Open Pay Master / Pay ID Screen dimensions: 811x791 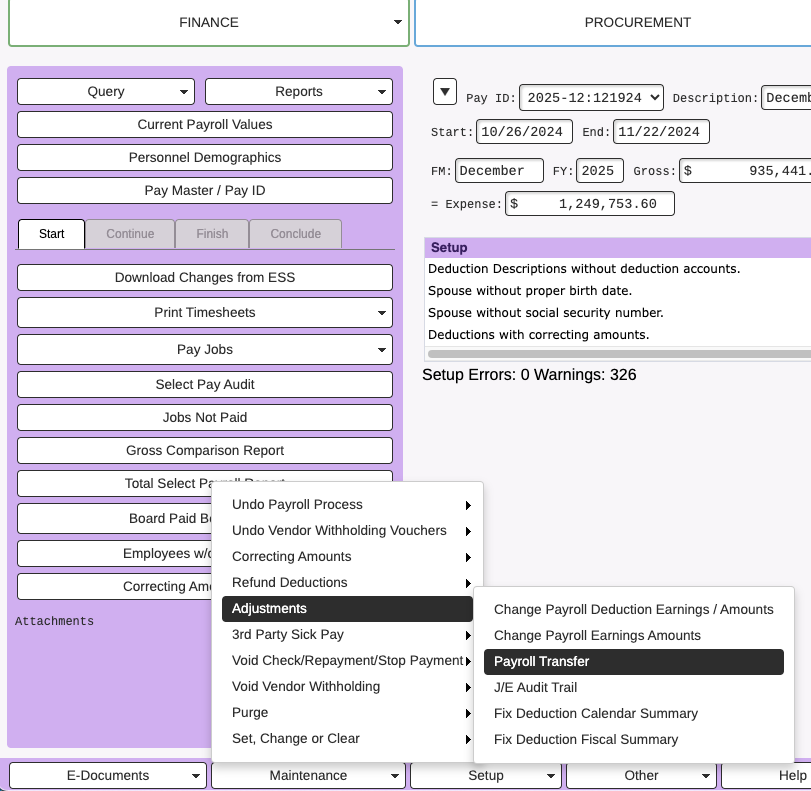coord(205,191)
